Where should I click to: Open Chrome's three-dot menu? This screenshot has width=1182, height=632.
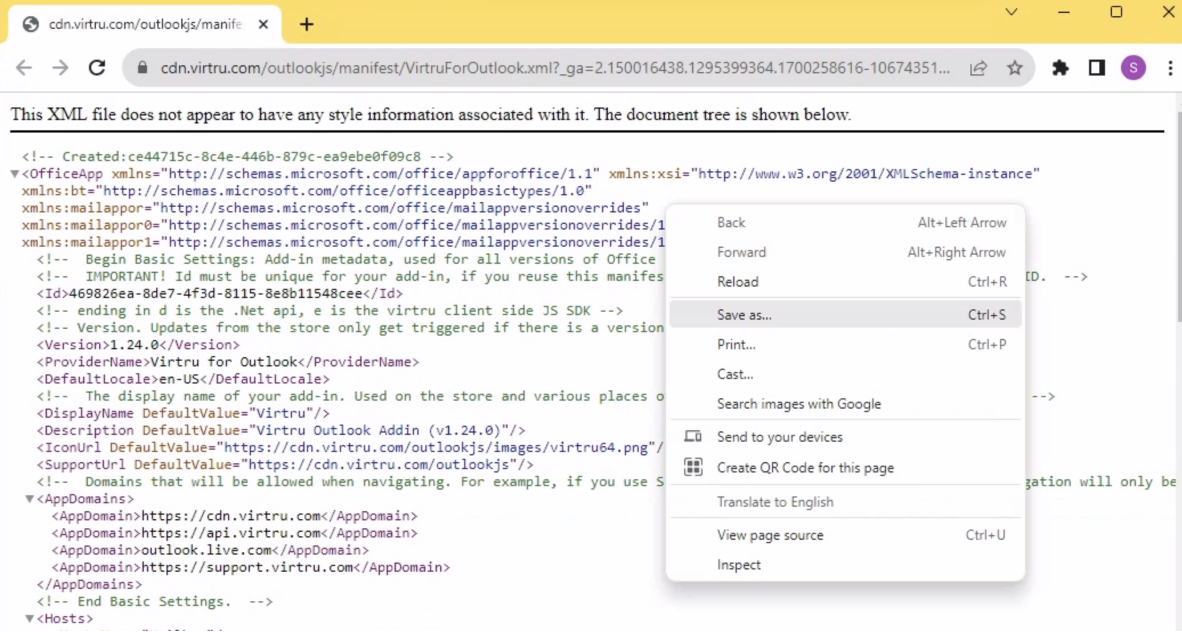(1168, 68)
